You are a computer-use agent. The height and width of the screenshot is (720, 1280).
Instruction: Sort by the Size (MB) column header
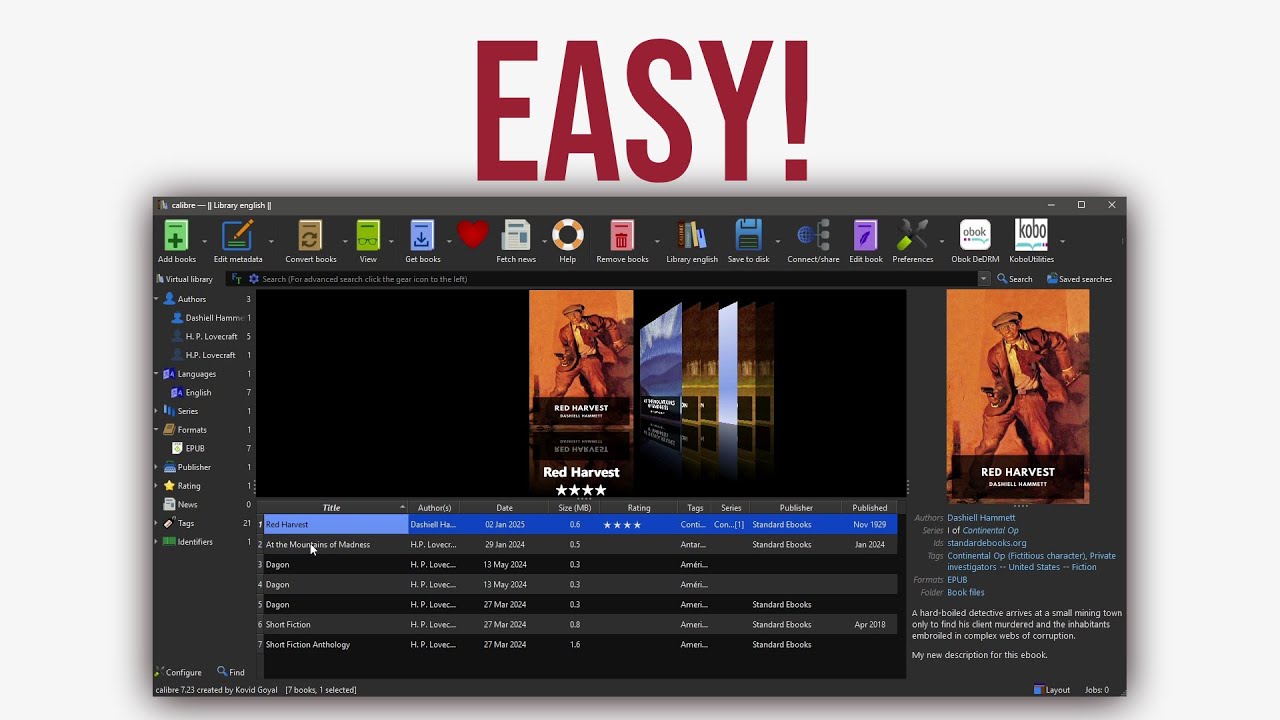575,508
